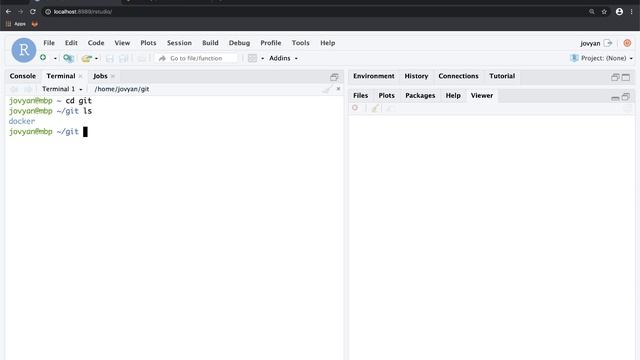Click the Viewer clear broom icon
This screenshot has height=360, width=640.
point(375,108)
